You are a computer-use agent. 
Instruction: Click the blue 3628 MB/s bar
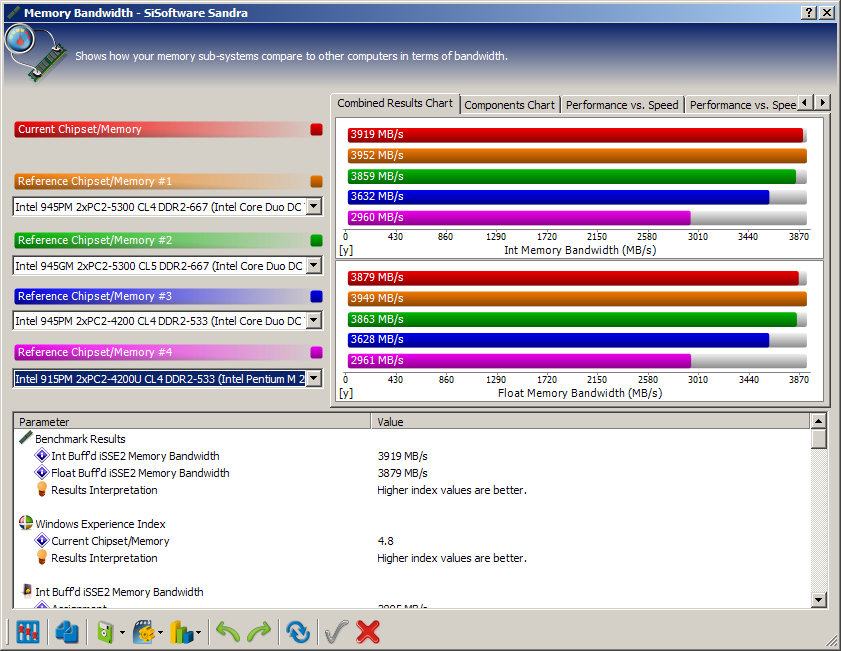[558, 340]
